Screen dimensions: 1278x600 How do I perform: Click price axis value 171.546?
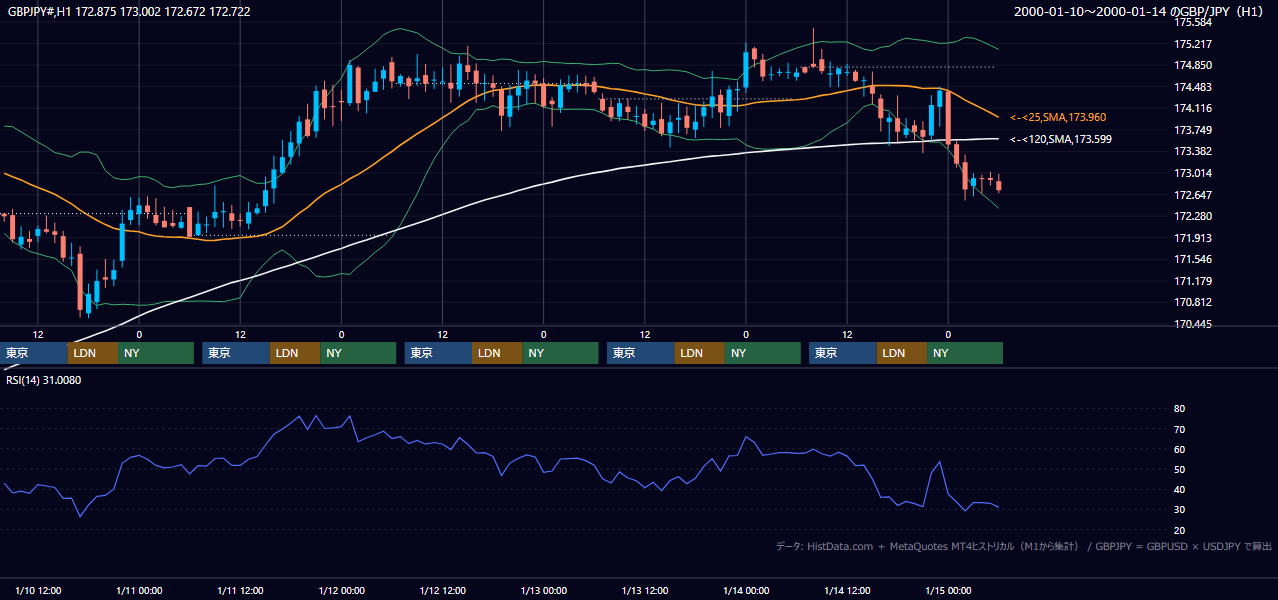pyautogui.click(x=1193, y=259)
